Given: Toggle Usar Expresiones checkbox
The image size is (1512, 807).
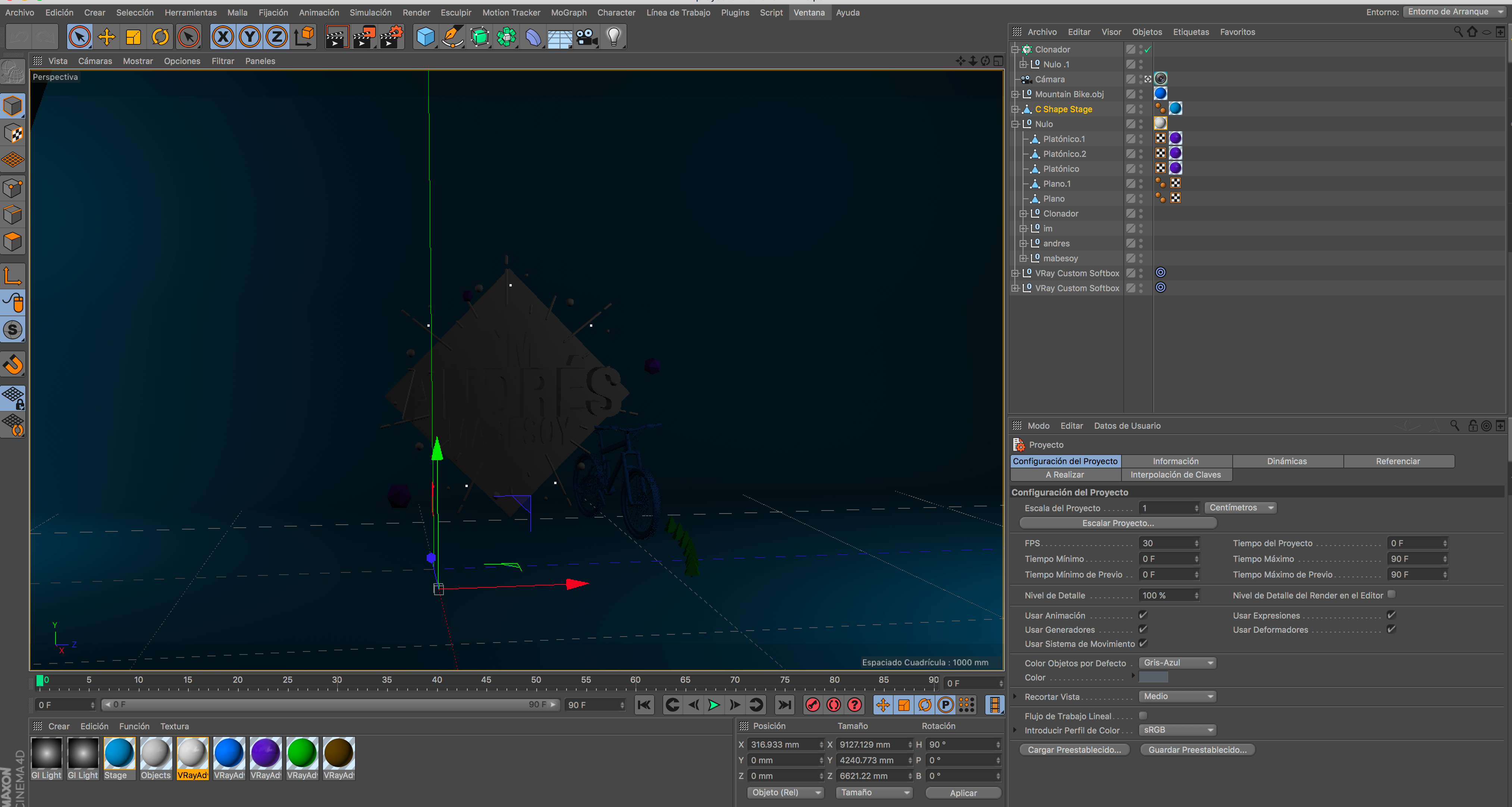Looking at the screenshot, I should coord(1391,615).
